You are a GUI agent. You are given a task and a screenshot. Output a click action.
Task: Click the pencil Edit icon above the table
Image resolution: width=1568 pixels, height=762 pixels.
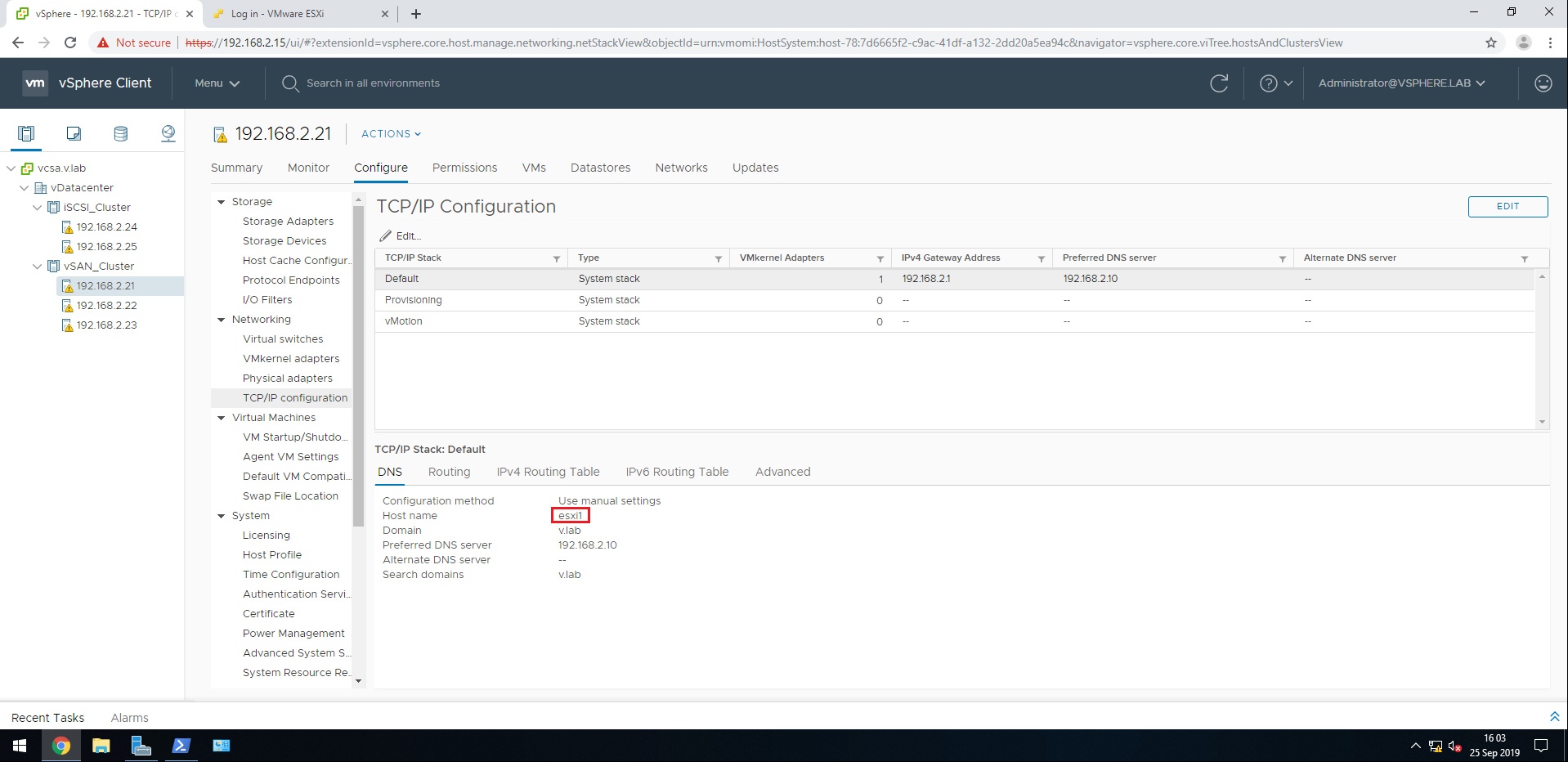[386, 235]
